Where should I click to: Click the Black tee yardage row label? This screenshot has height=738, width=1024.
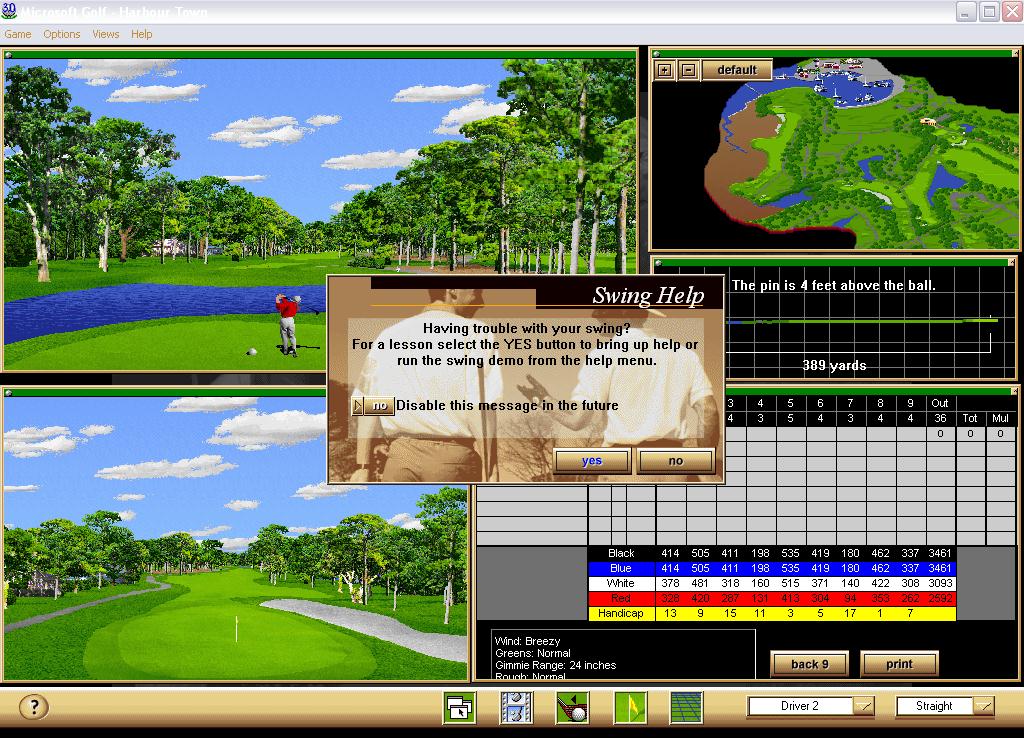(x=620, y=553)
